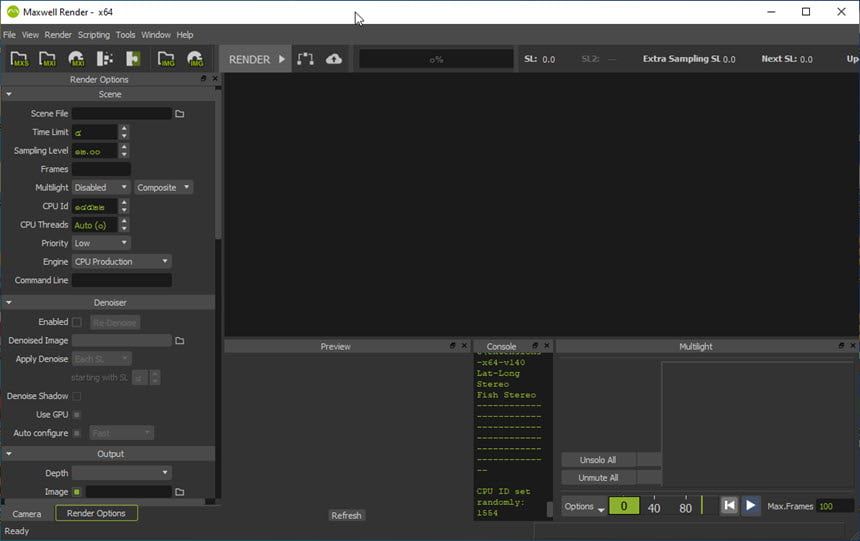This screenshot has width=860, height=541.
Task: Toggle the Auto configure checkbox
Action: pyautogui.click(x=77, y=433)
